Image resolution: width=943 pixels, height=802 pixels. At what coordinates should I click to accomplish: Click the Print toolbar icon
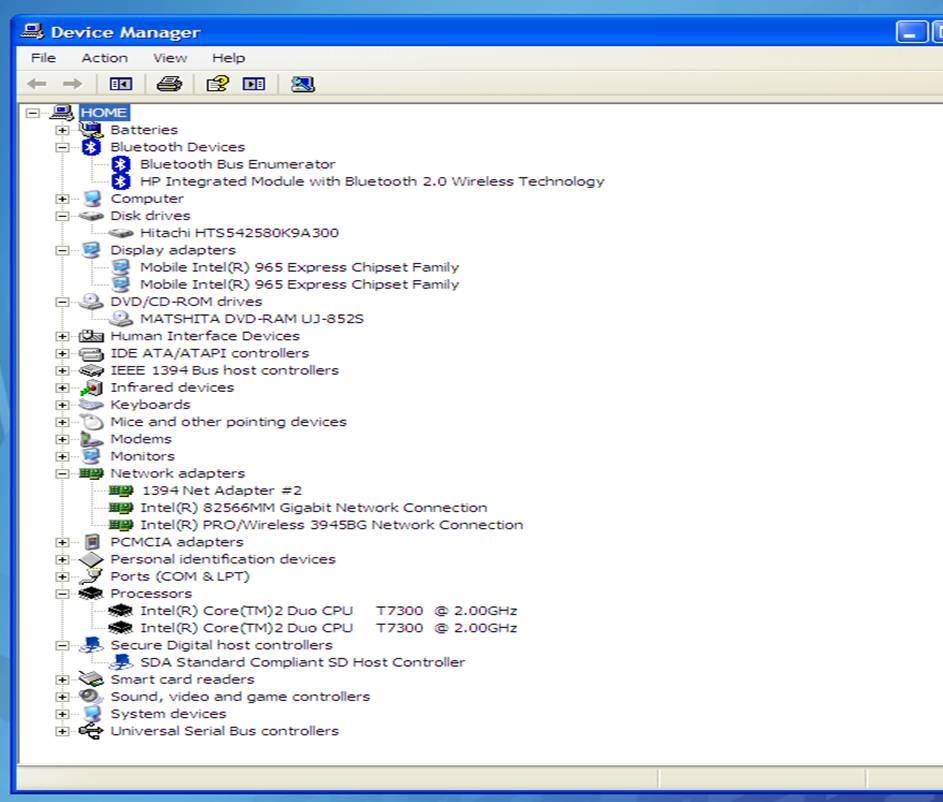169,84
